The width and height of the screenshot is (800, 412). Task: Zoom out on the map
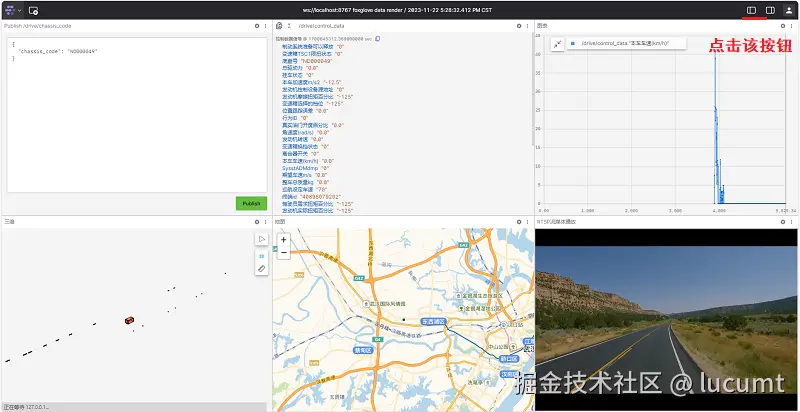click(283, 252)
